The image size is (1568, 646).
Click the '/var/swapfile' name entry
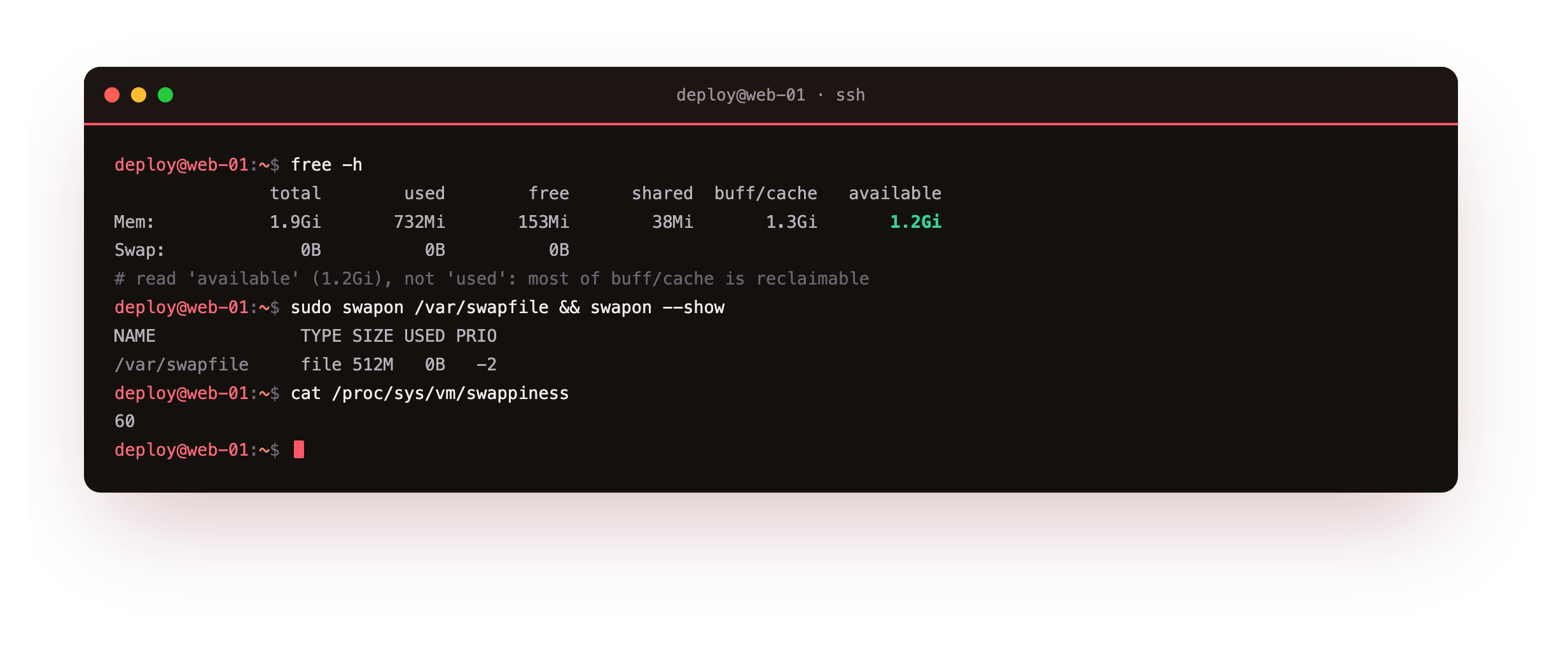181,364
